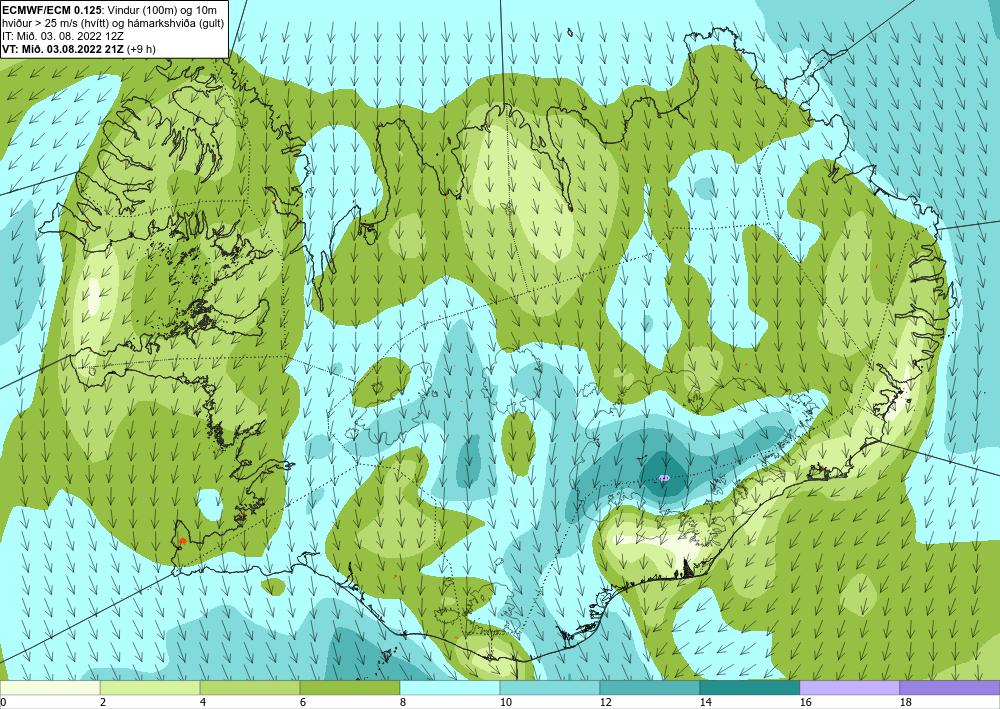Viewport: 1000px width, 709px height.
Task: Click the 0–2 m/s palest legend swatch
Action: point(50,688)
